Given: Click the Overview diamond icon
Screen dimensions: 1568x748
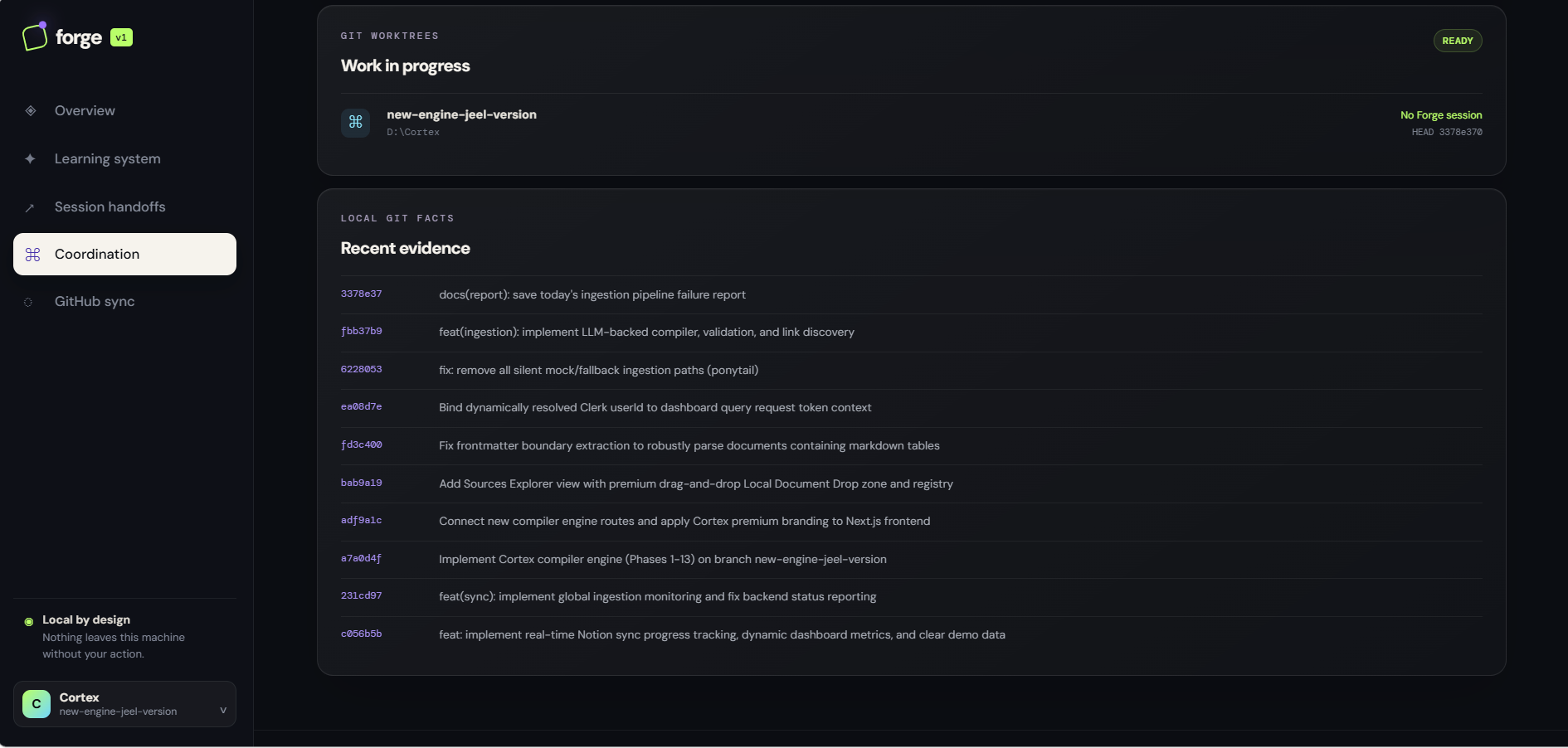Looking at the screenshot, I should [x=31, y=111].
